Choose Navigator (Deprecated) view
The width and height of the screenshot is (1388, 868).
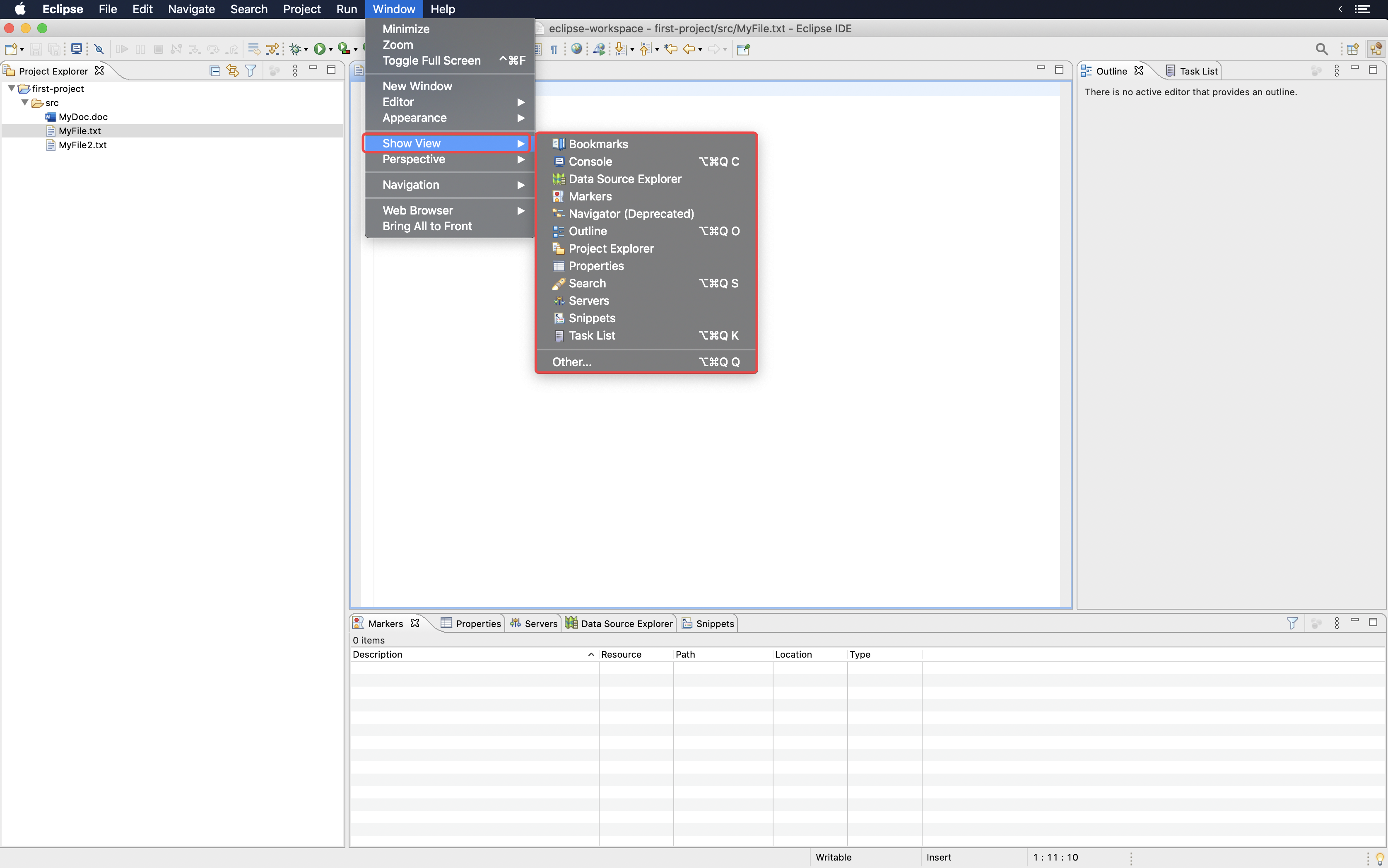pyautogui.click(x=646, y=214)
